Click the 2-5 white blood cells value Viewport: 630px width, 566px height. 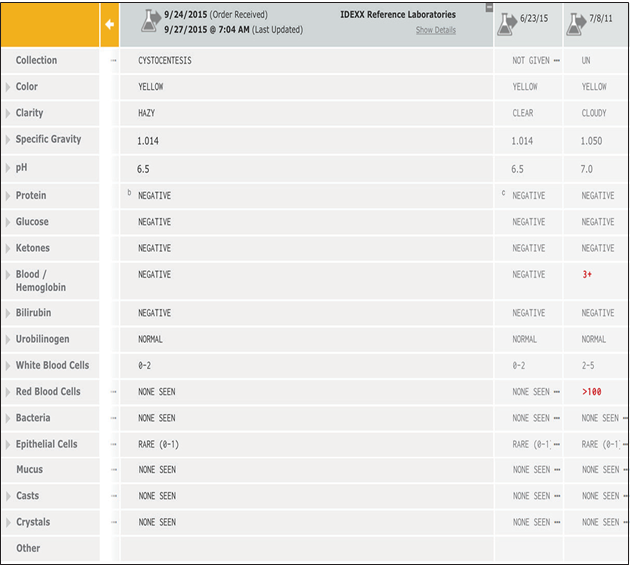coord(588,366)
